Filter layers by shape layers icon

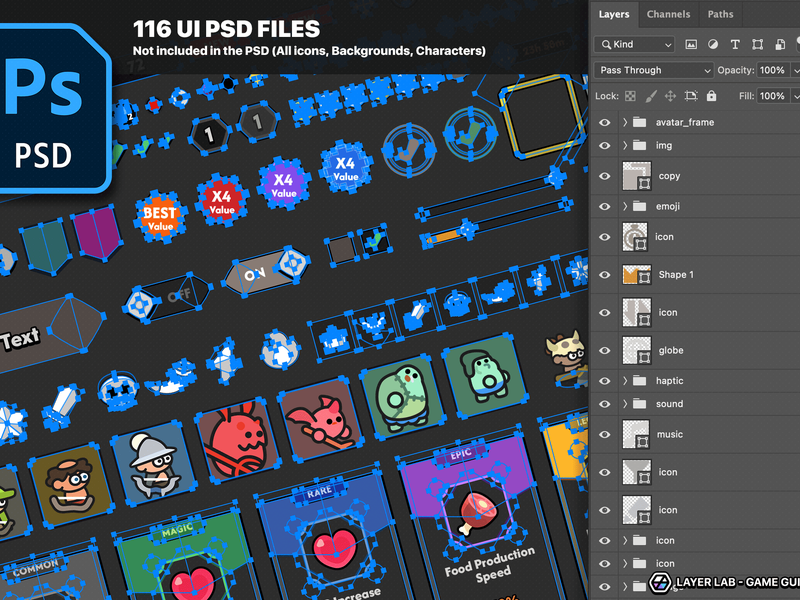[757, 44]
